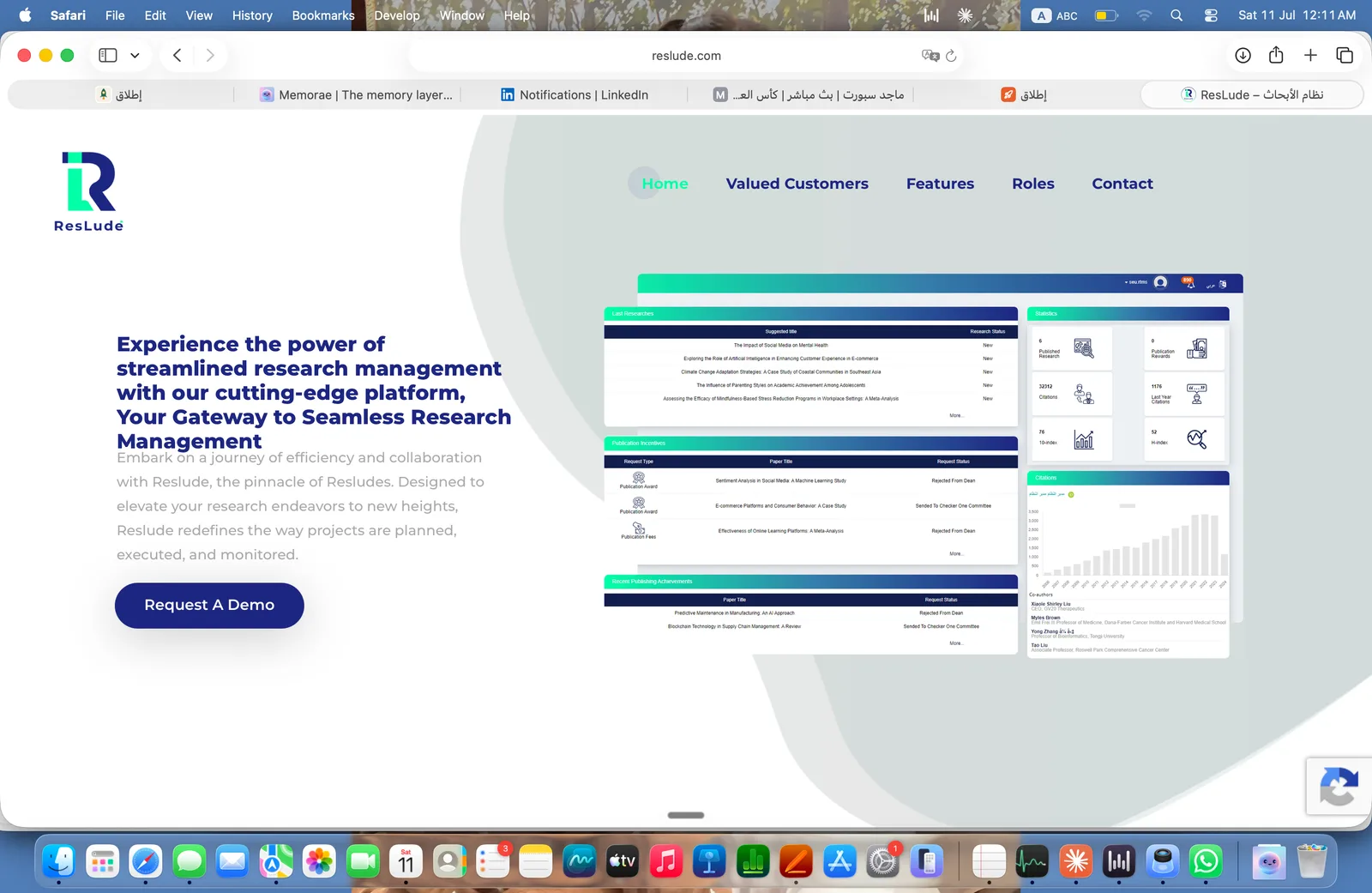The height and width of the screenshot is (893, 1372).
Task: Open the Contact section
Action: (1122, 184)
